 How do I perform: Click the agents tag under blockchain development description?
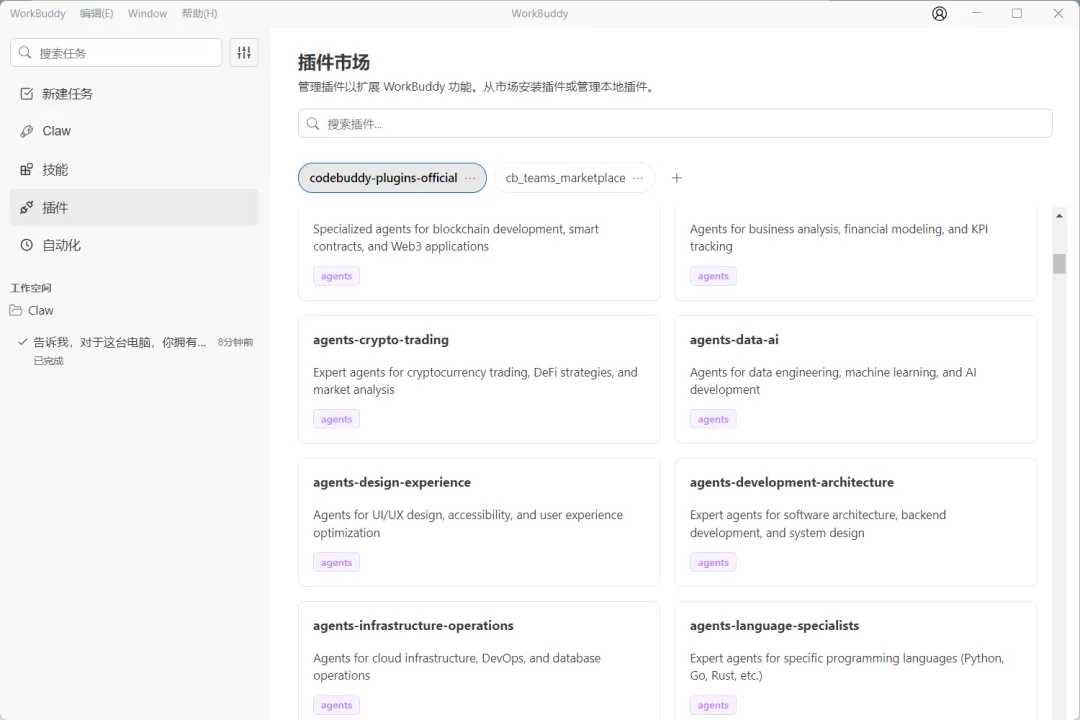[x=336, y=276]
